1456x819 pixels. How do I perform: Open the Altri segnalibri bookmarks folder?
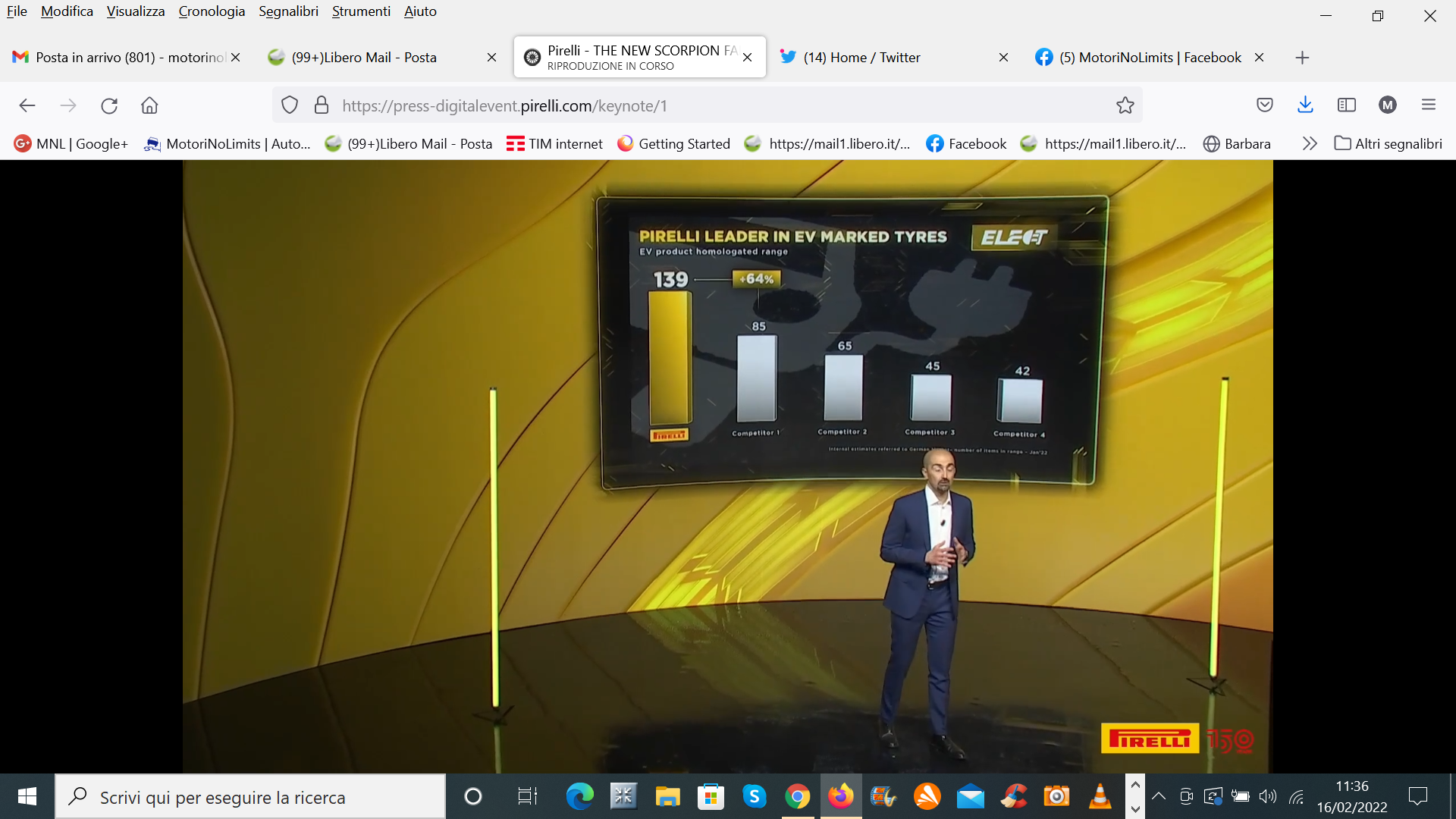pyautogui.click(x=1389, y=143)
